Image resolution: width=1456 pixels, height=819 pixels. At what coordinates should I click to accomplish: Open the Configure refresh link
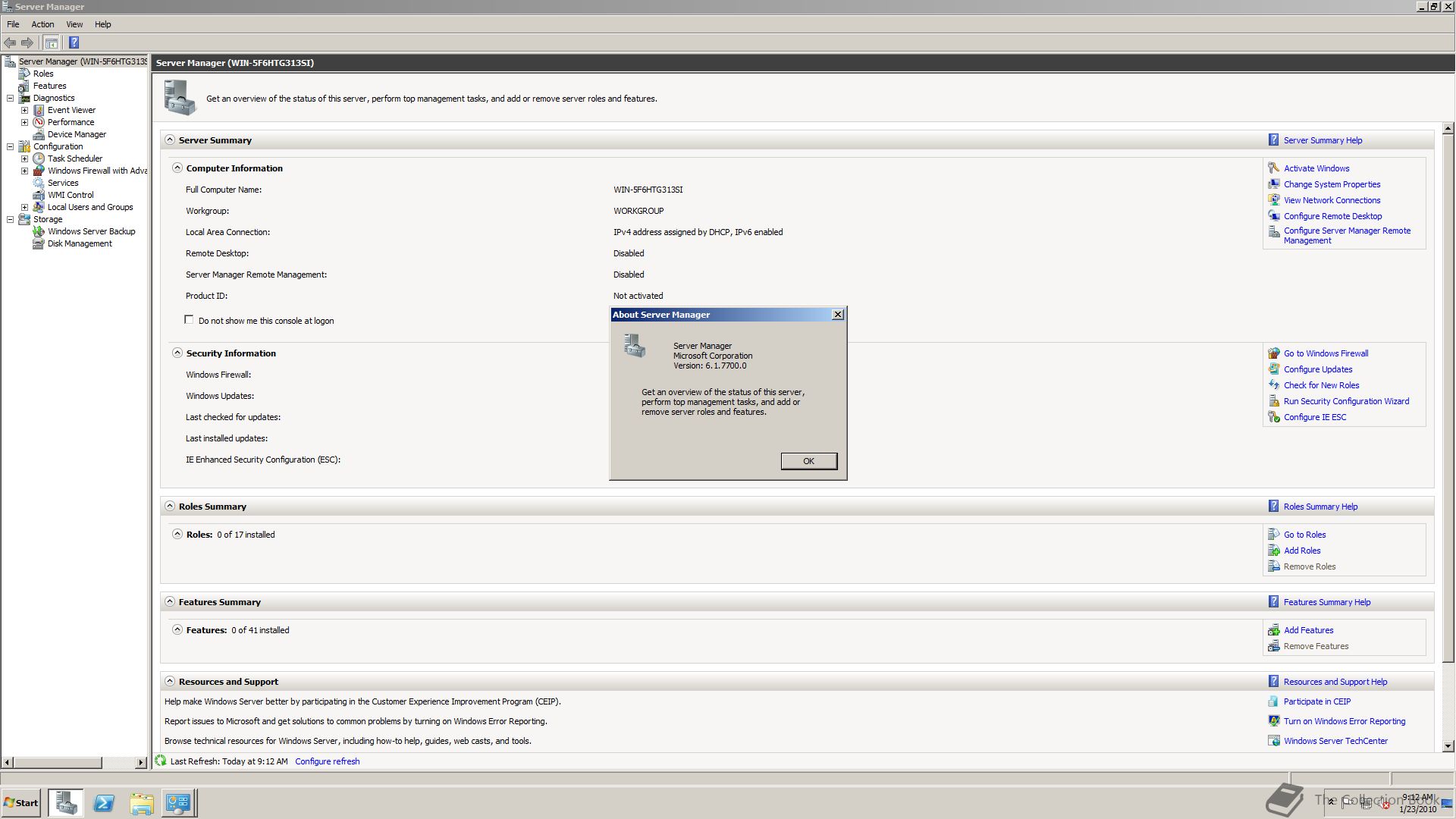328,761
